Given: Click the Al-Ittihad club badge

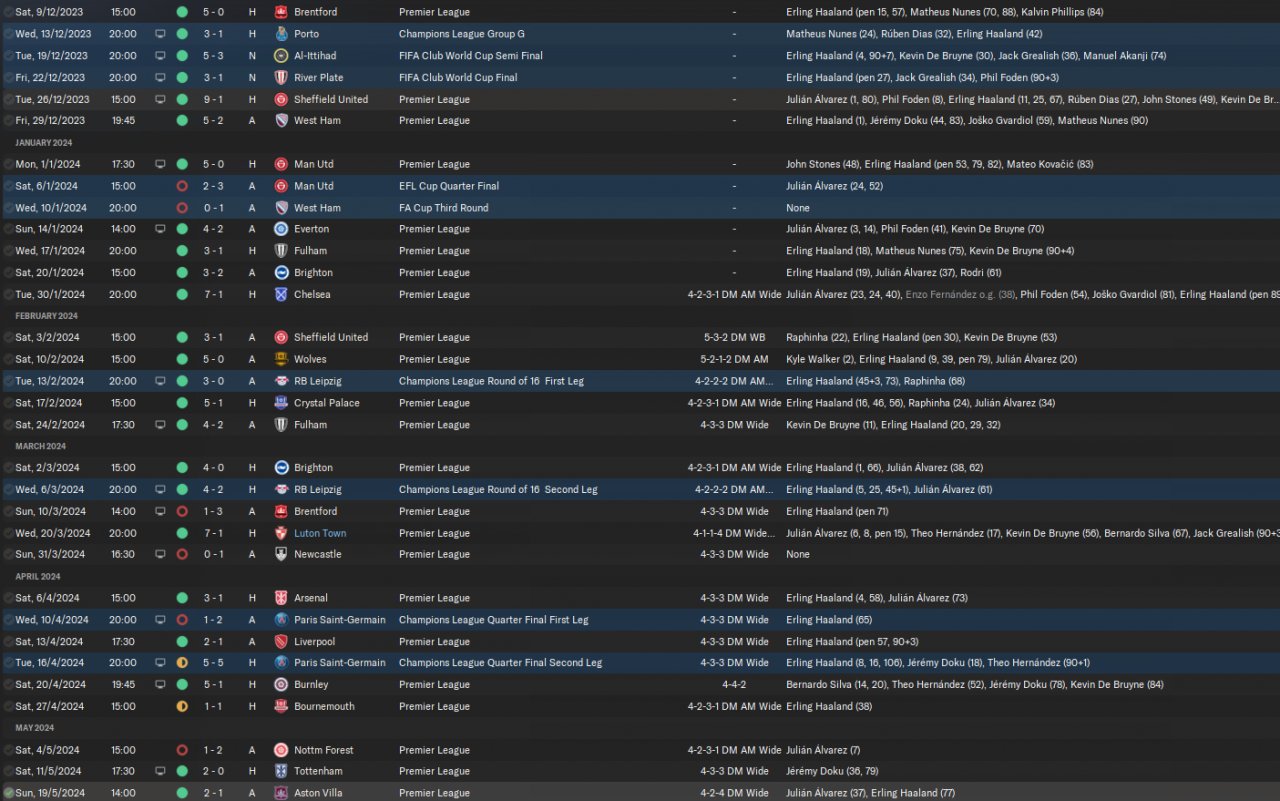Looking at the screenshot, I should coord(281,56).
